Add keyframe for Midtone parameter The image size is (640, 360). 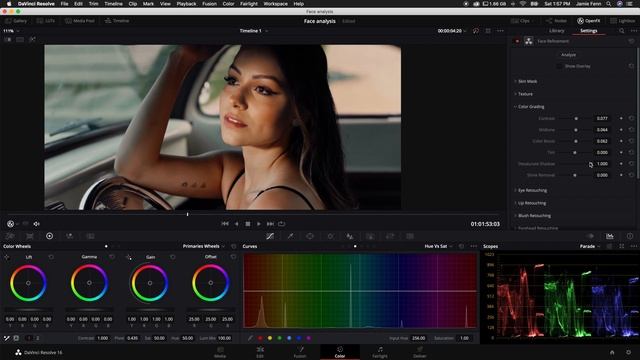click(621, 130)
